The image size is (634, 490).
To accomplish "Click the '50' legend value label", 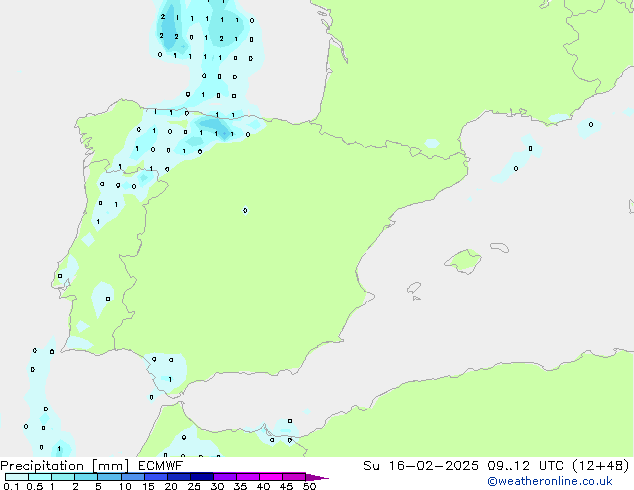I will coord(309,486).
